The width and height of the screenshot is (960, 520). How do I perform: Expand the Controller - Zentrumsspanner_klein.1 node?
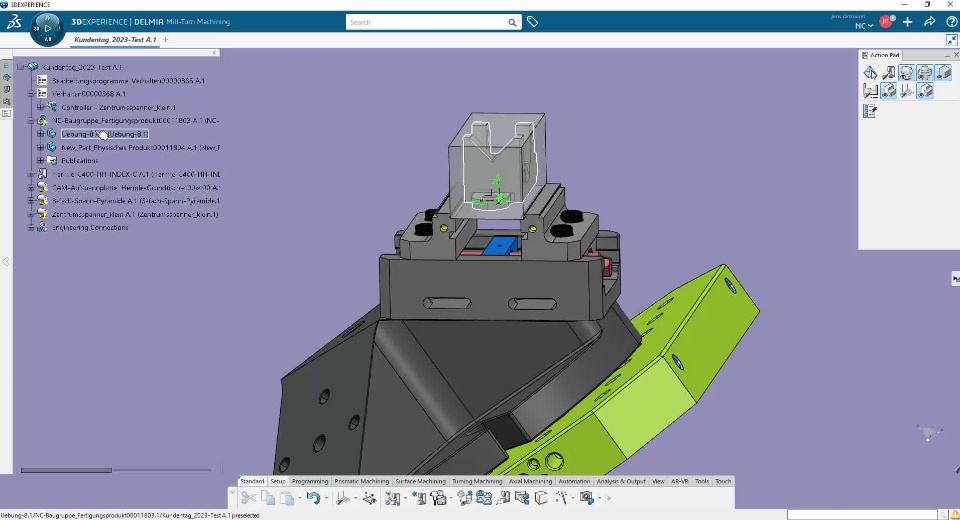pos(40,107)
